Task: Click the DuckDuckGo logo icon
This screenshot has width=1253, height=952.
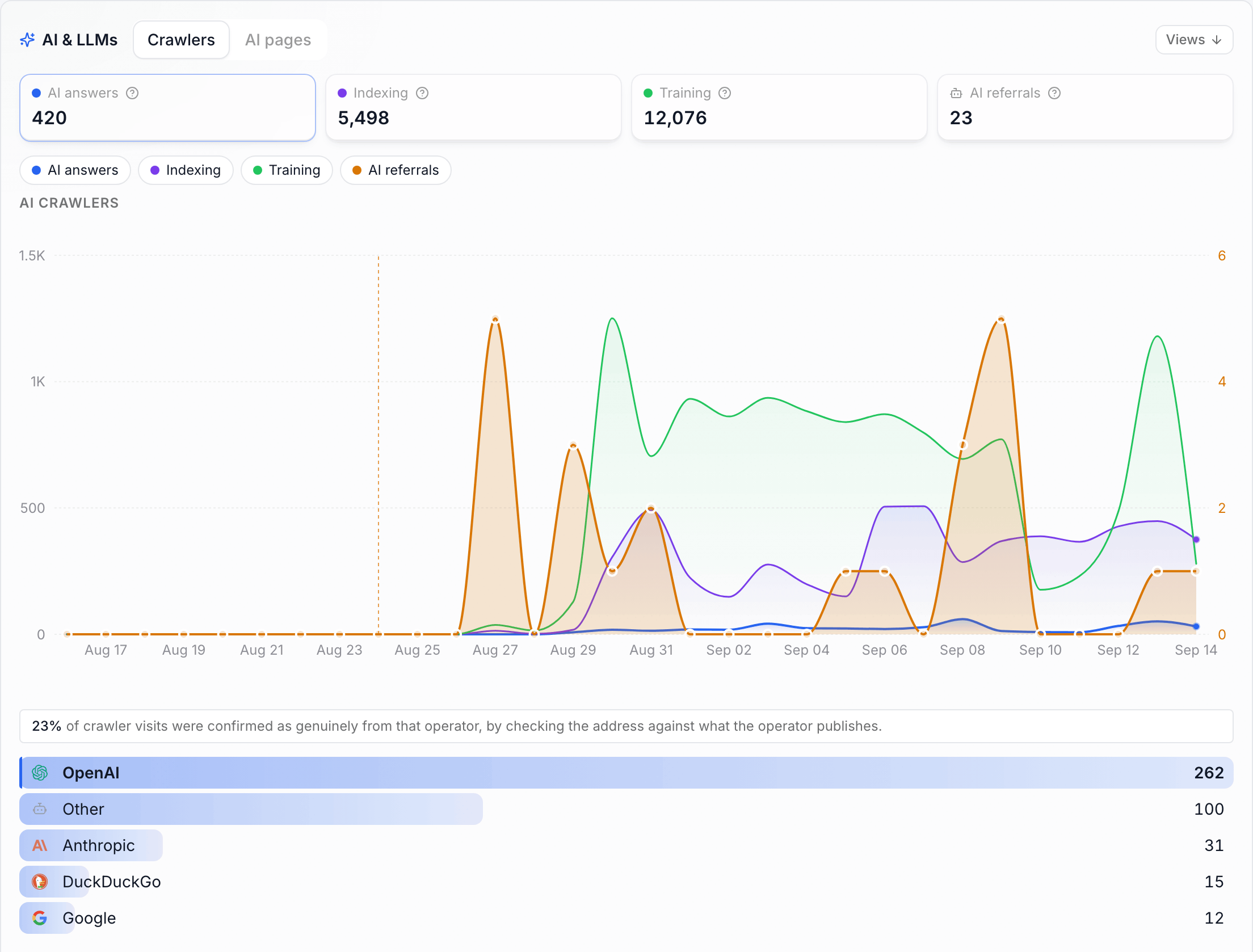Action: pyautogui.click(x=40, y=882)
